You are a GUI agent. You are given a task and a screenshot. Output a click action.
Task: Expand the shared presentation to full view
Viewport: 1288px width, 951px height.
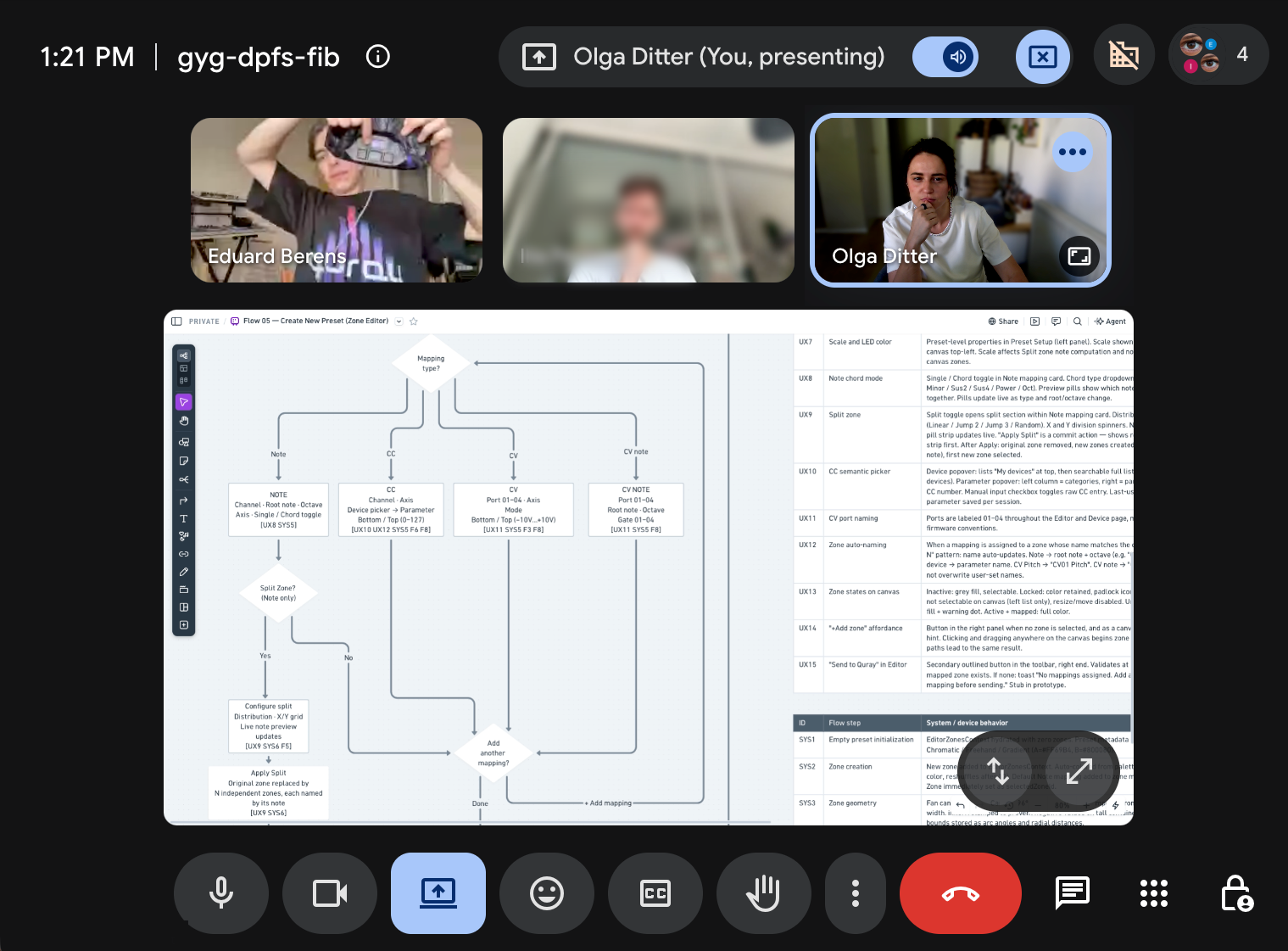[x=1079, y=770]
